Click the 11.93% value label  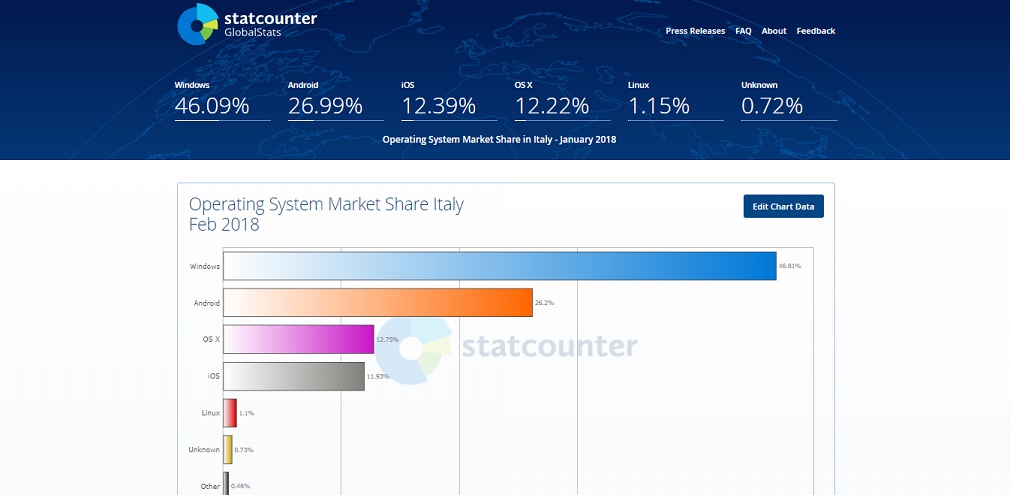378,376
